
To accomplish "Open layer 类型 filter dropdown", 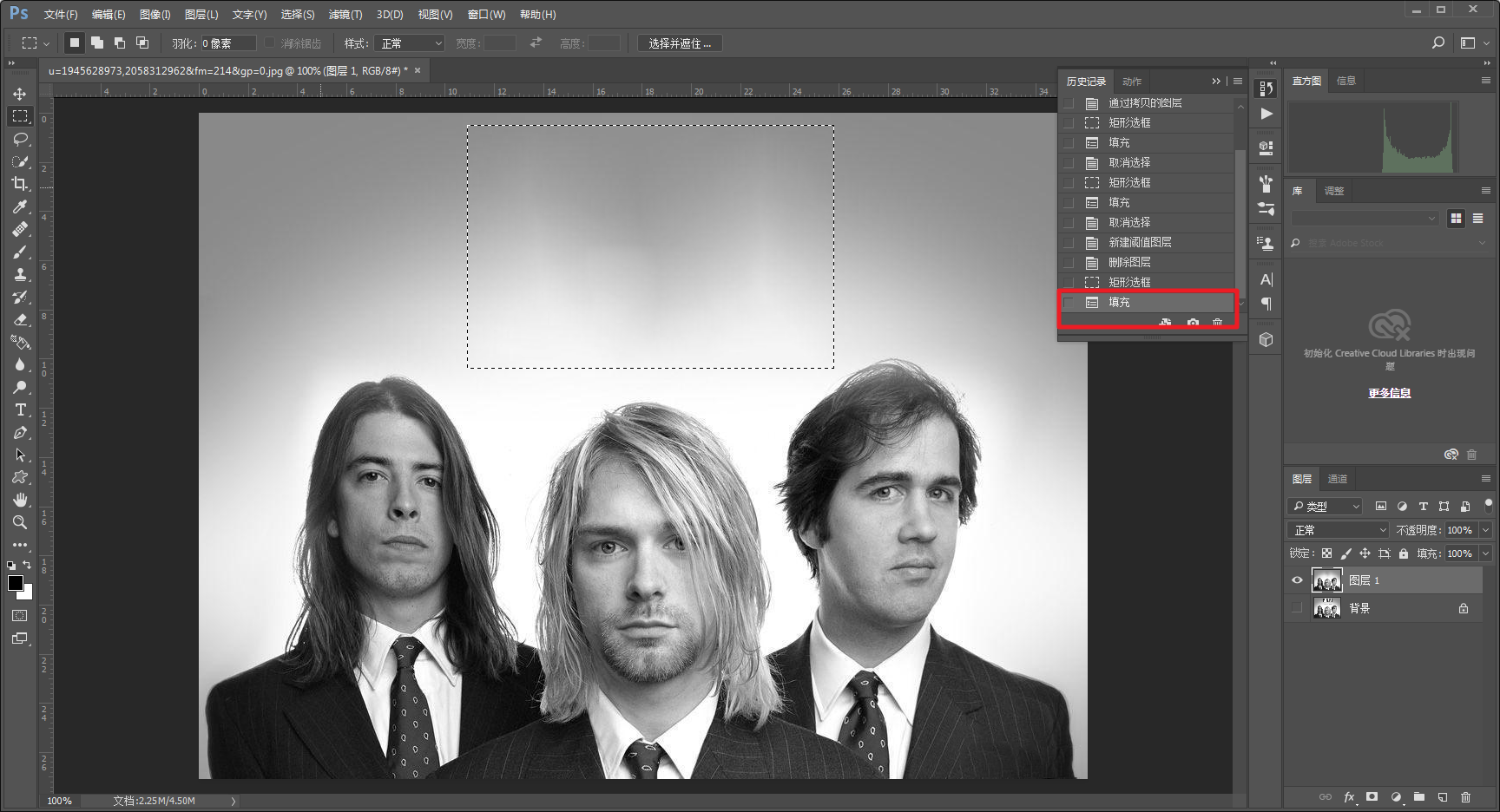I will click(x=1324, y=506).
